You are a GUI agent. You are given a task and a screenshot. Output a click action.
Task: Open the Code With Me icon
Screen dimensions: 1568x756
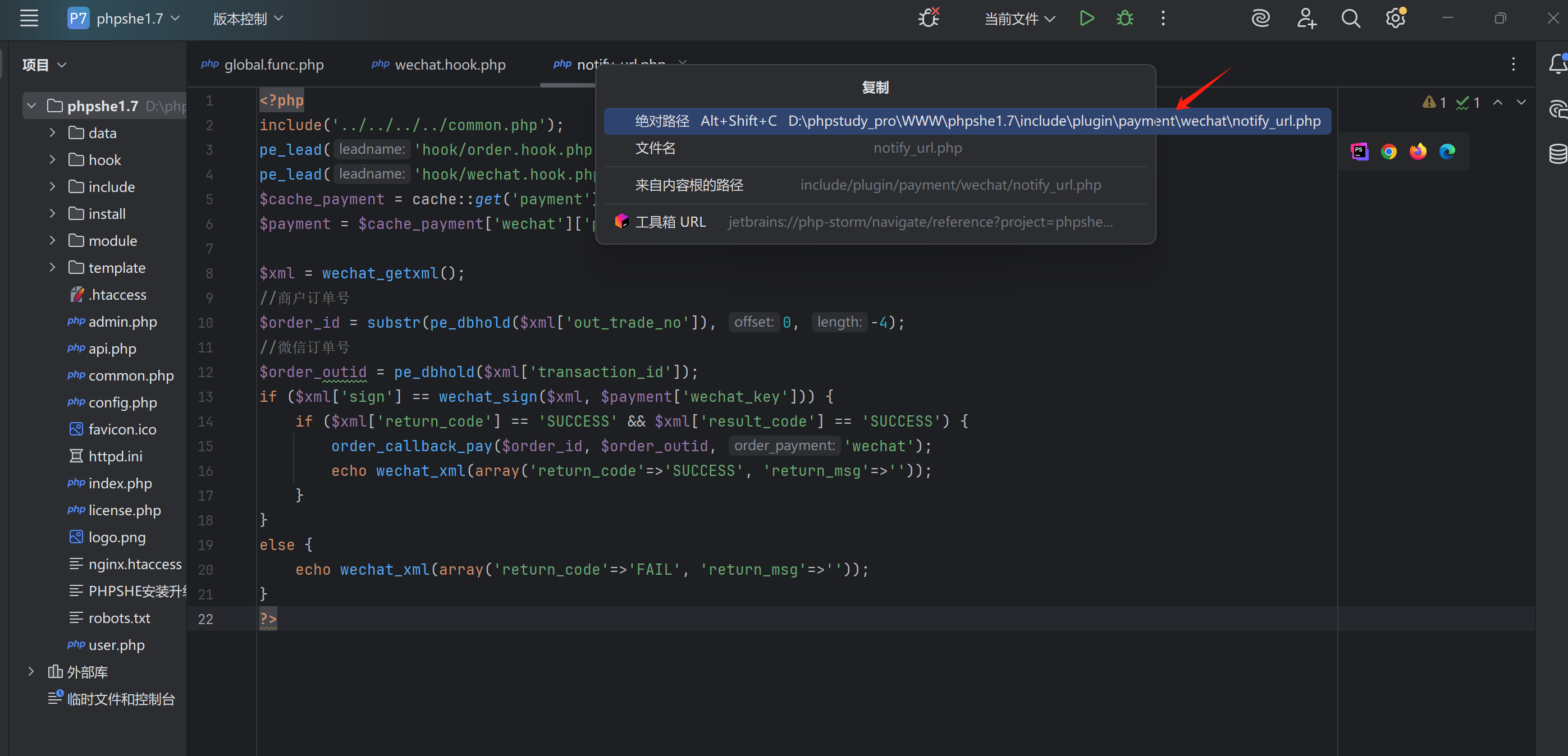click(x=1306, y=19)
